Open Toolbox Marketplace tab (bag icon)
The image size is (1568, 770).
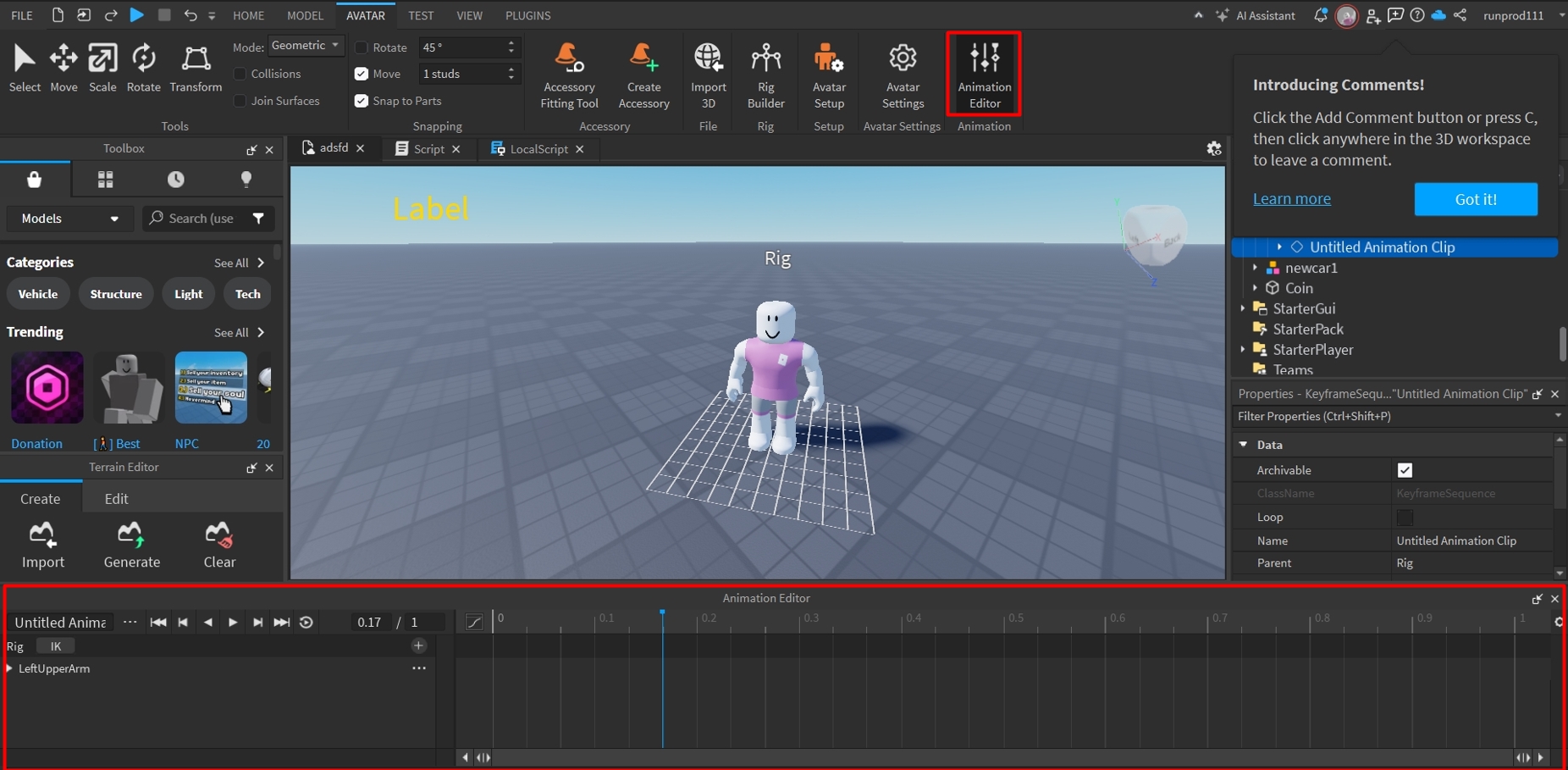click(35, 180)
